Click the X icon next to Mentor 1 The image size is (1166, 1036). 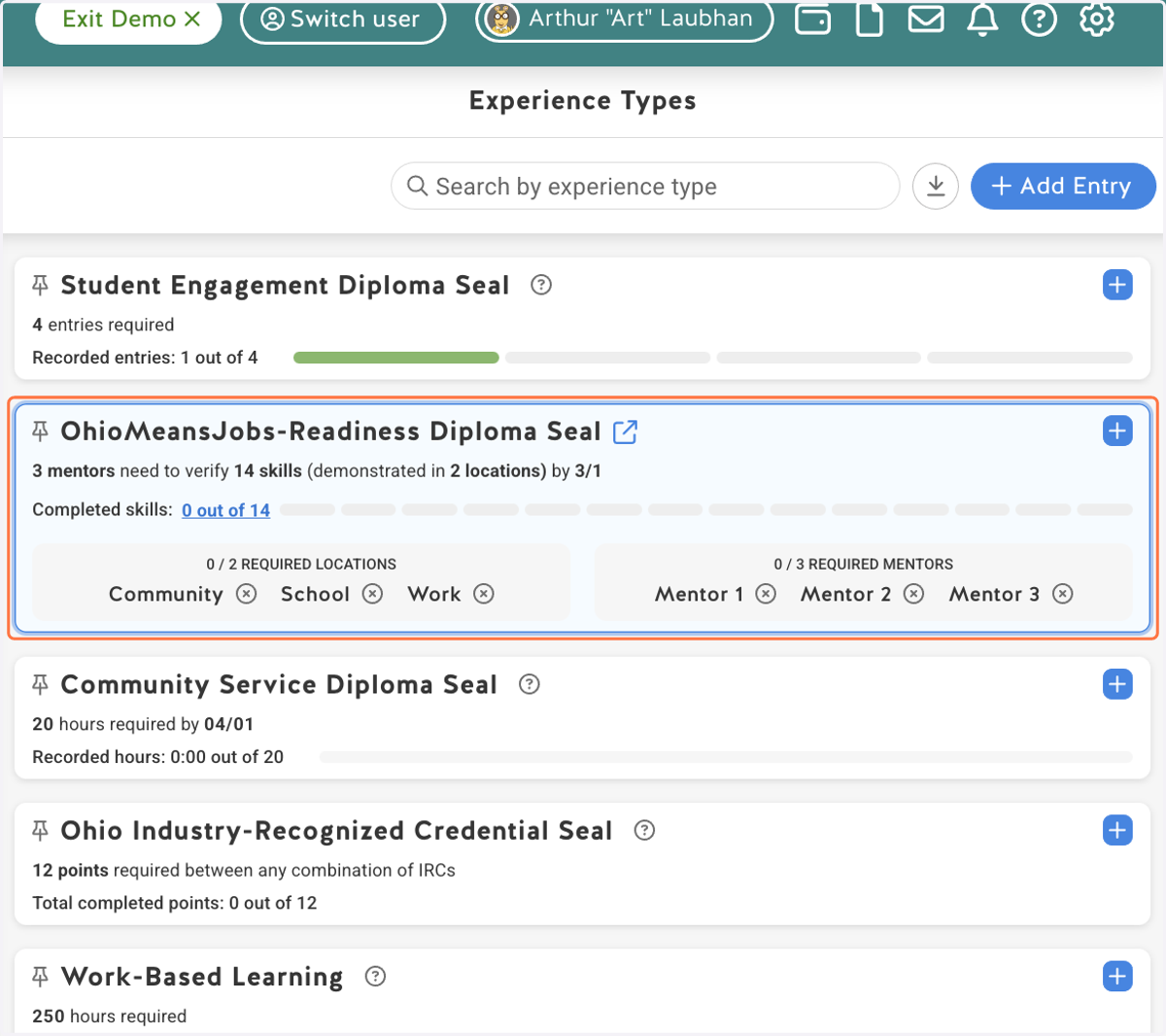pyautogui.click(x=766, y=594)
